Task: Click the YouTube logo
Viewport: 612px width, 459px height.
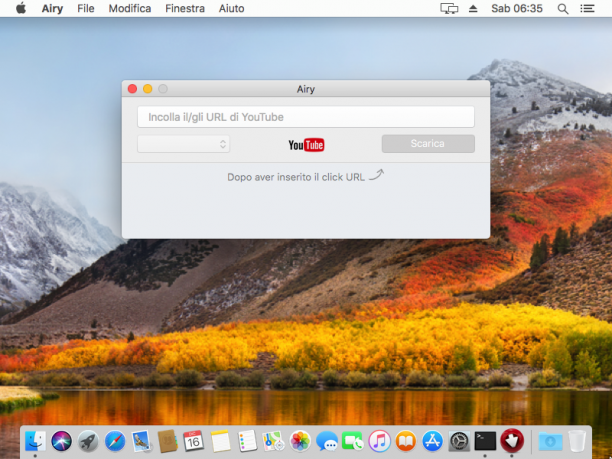Action: point(306,145)
